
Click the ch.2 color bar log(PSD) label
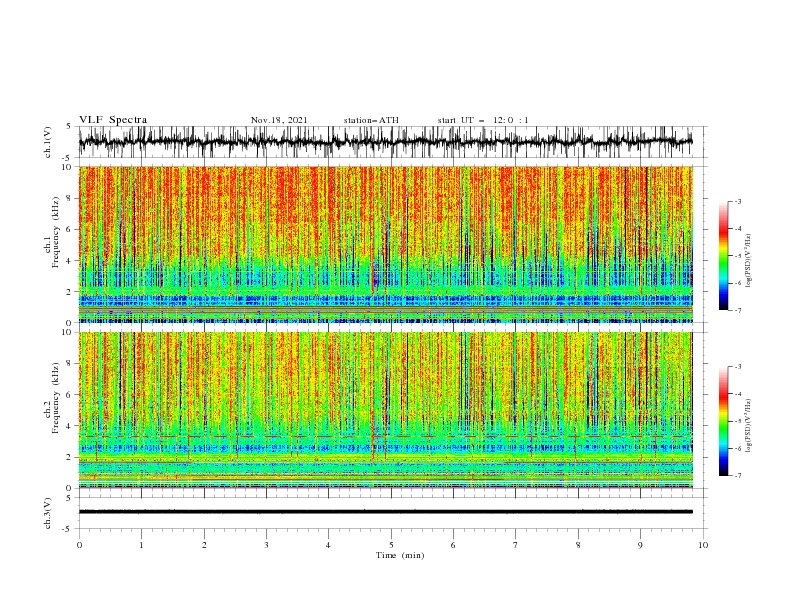[749, 426]
